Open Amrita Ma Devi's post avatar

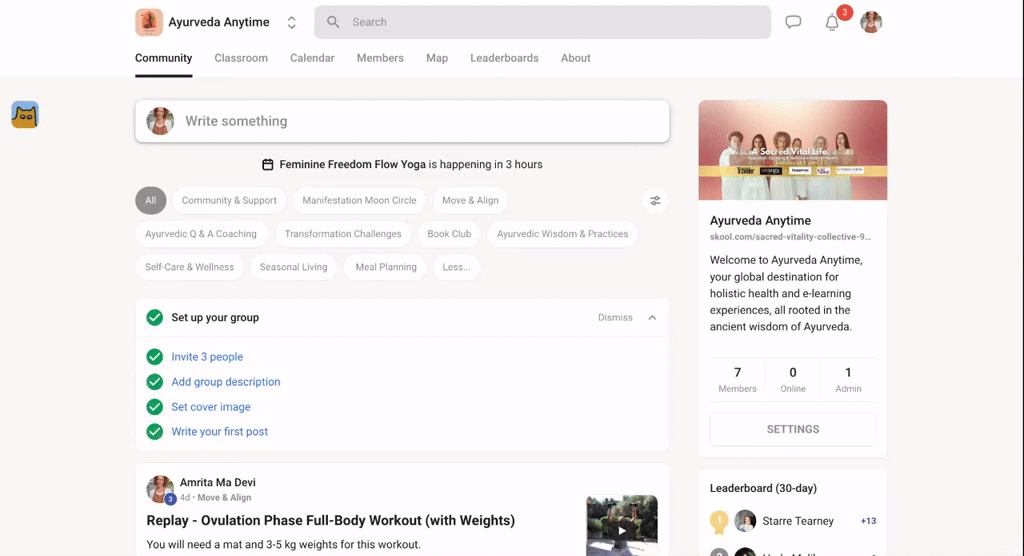[x=160, y=489]
